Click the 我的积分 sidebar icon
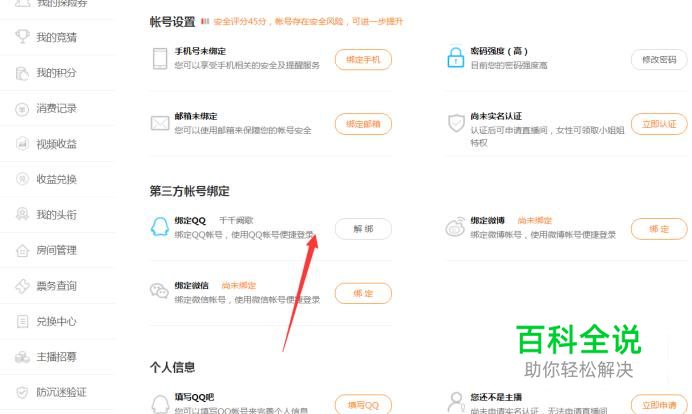 (22, 73)
